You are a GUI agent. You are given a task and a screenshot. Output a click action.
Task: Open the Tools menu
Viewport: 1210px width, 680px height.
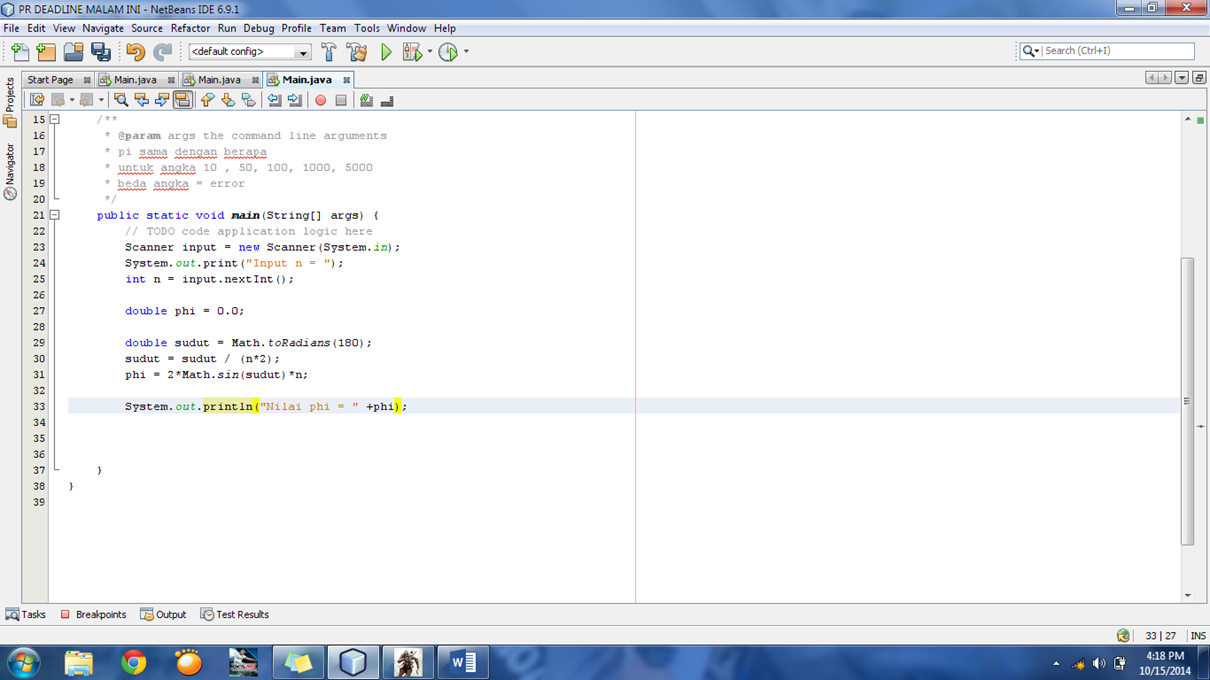click(367, 28)
